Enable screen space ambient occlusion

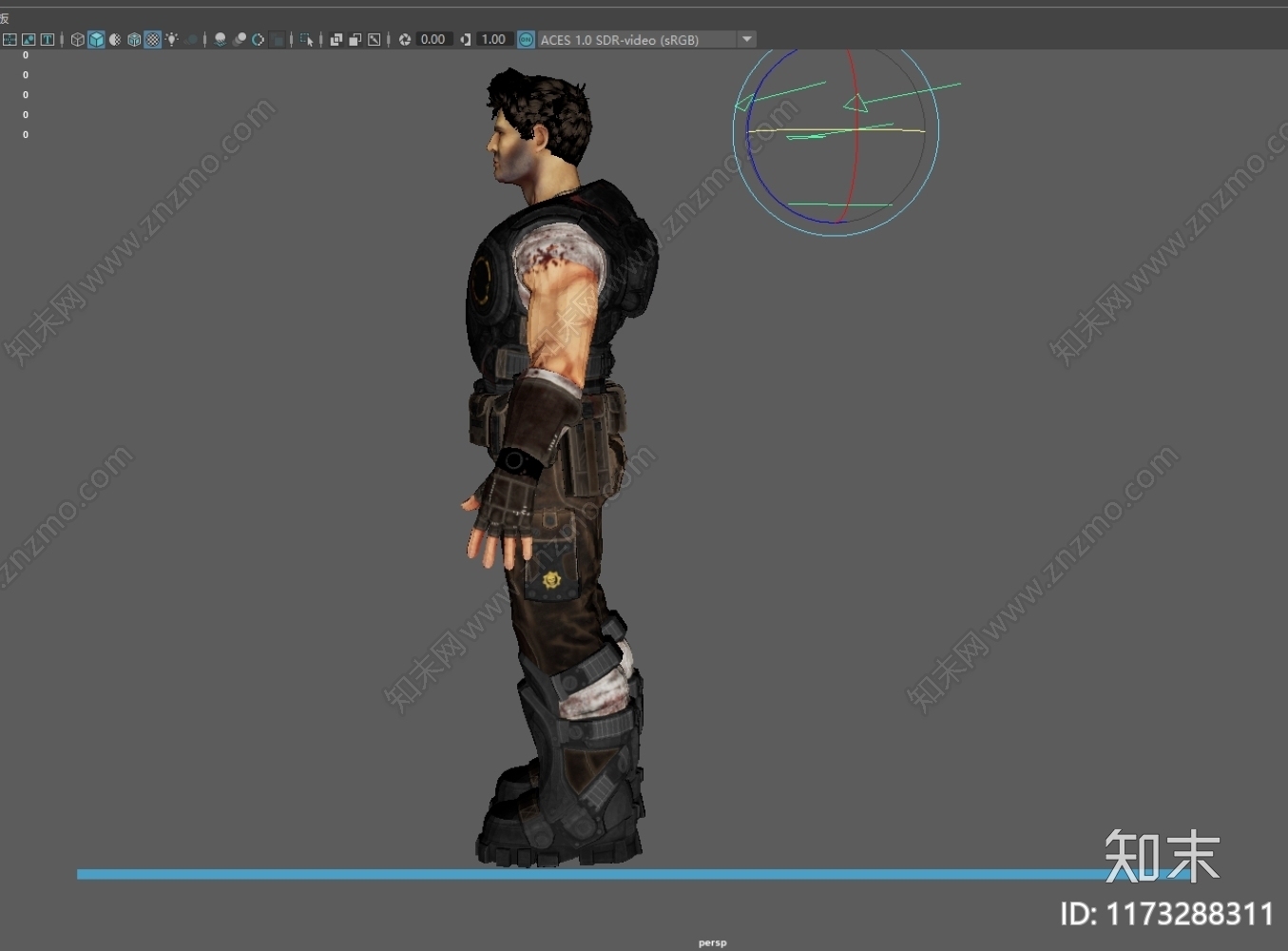[221, 39]
